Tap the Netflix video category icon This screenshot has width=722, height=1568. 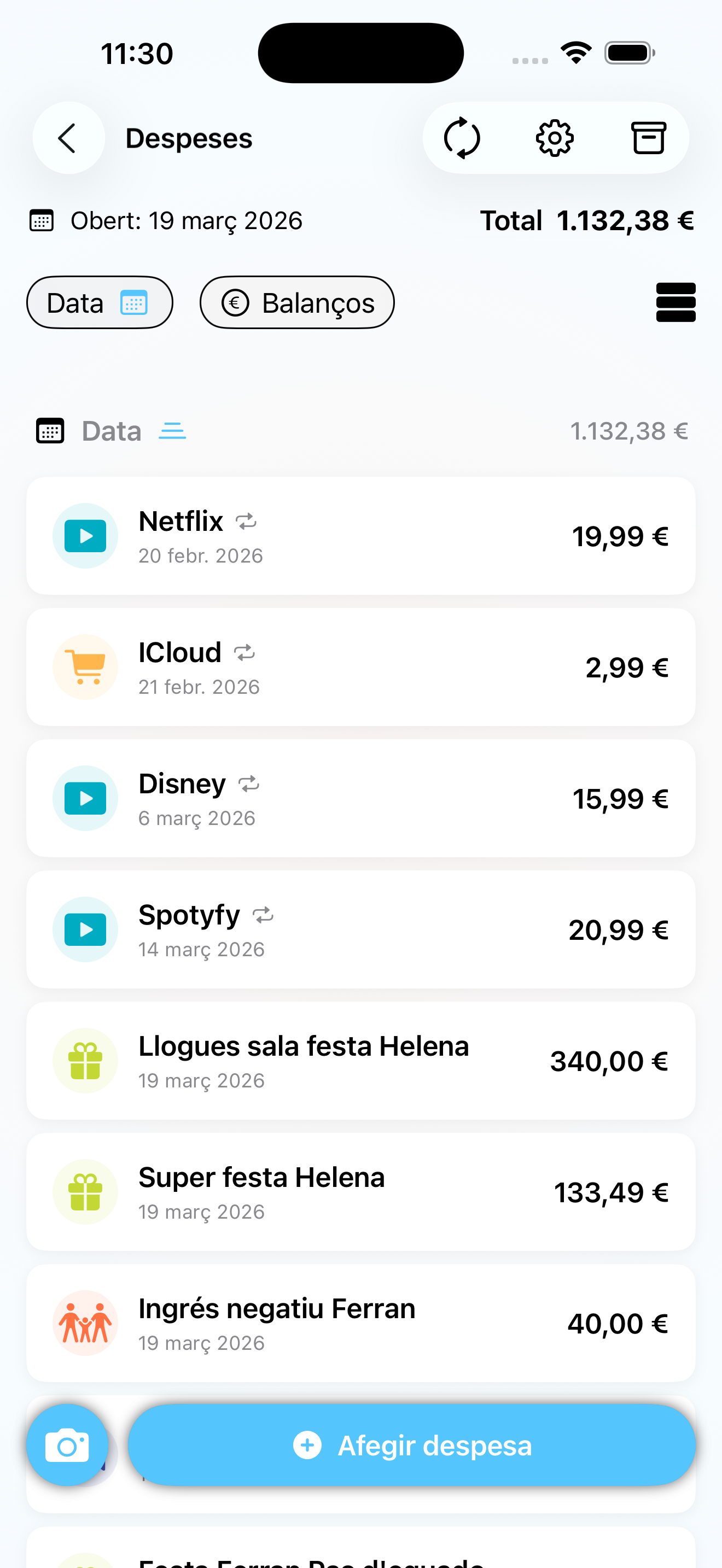[x=85, y=536]
